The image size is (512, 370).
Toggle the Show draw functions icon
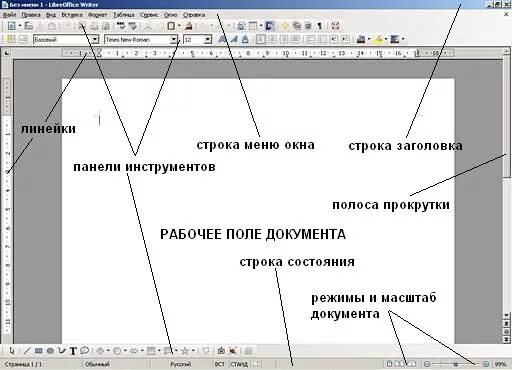[270, 26]
